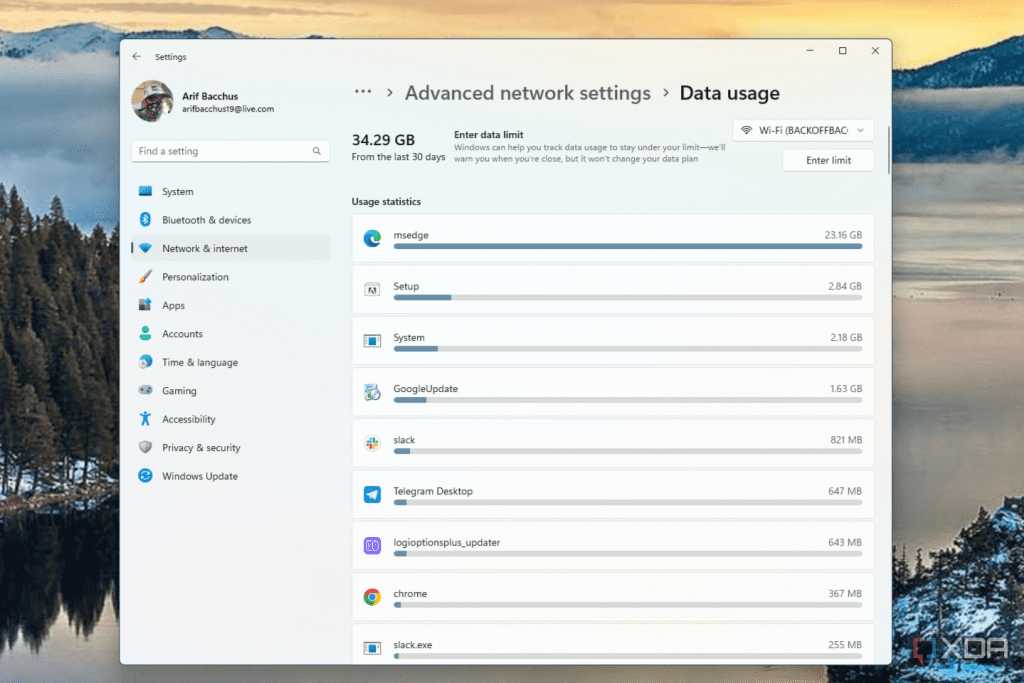Click the Privacy shield icon
The width and height of the screenshot is (1024, 683).
[x=145, y=447]
